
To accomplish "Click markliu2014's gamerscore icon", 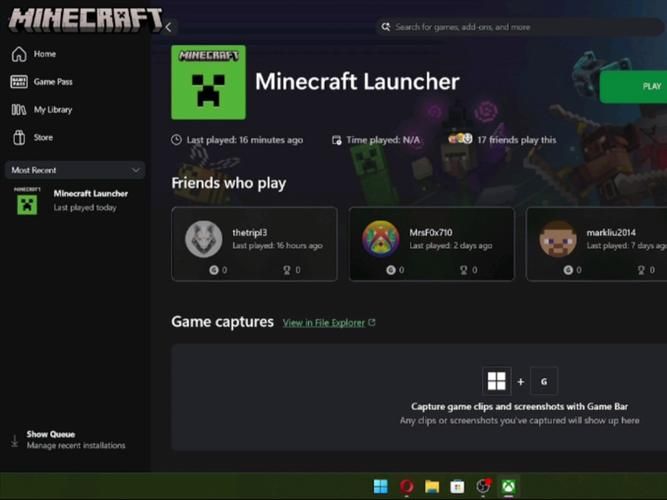I will coord(568,270).
